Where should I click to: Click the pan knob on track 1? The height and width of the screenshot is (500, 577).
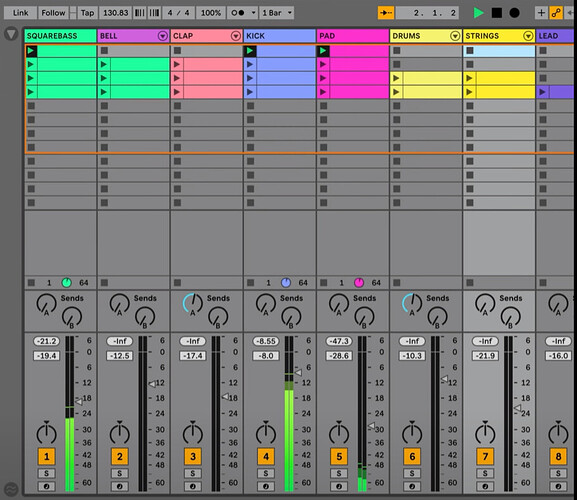(x=46, y=433)
